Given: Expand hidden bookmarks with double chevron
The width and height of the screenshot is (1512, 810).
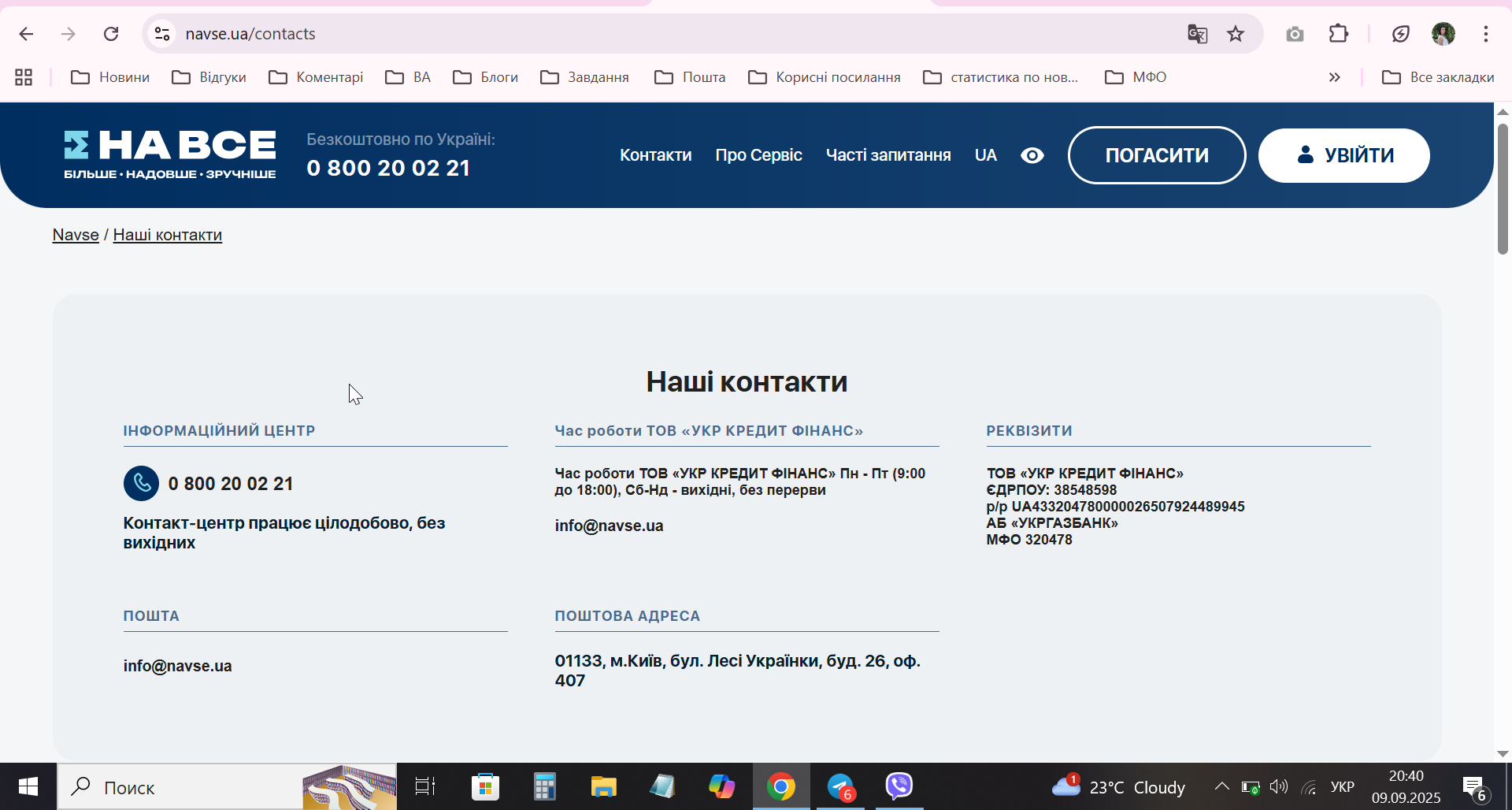Looking at the screenshot, I should [1334, 77].
